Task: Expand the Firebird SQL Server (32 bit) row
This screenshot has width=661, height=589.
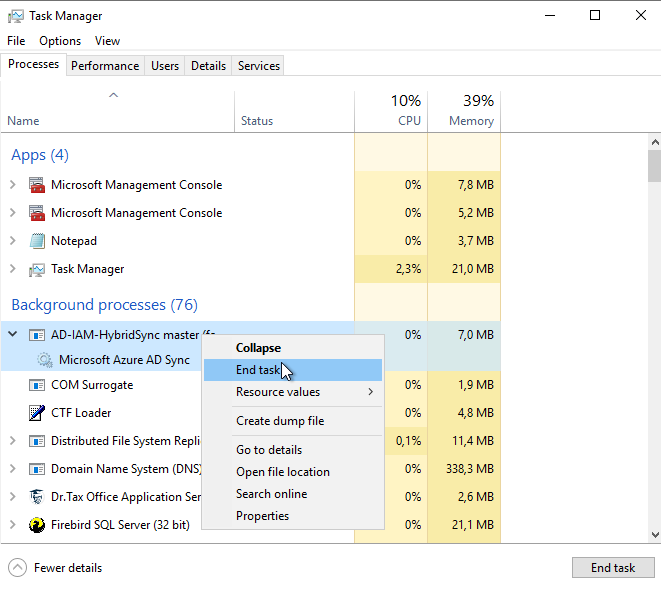Action: [13, 525]
